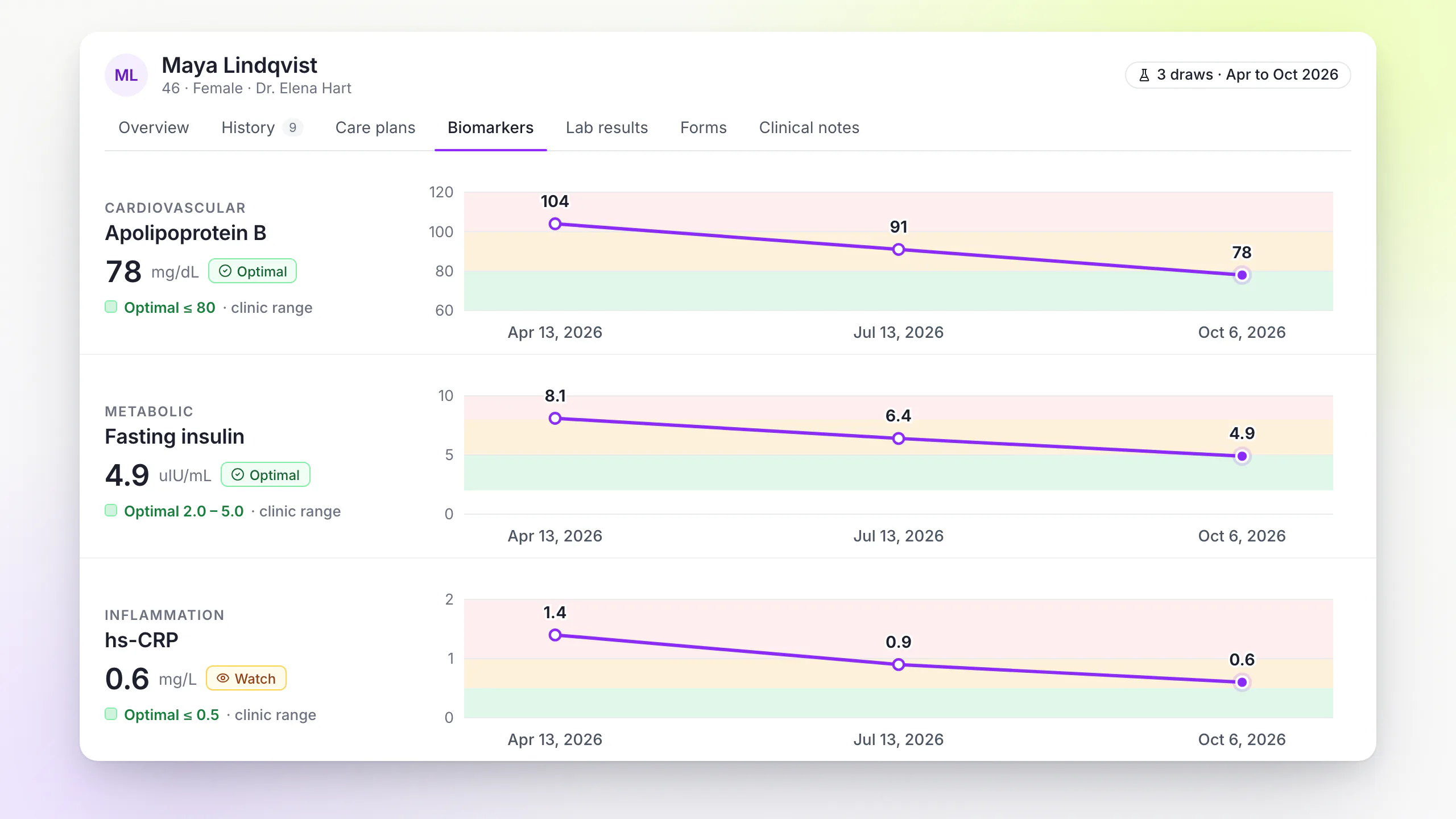Image resolution: width=1456 pixels, height=819 pixels.
Task: Select the 1.4 data point on hs-CRP chart
Action: click(x=555, y=635)
